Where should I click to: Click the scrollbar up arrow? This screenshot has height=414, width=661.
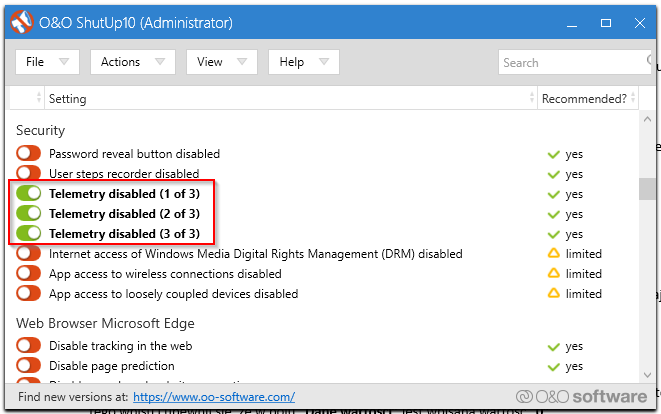(x=647, y=119)
